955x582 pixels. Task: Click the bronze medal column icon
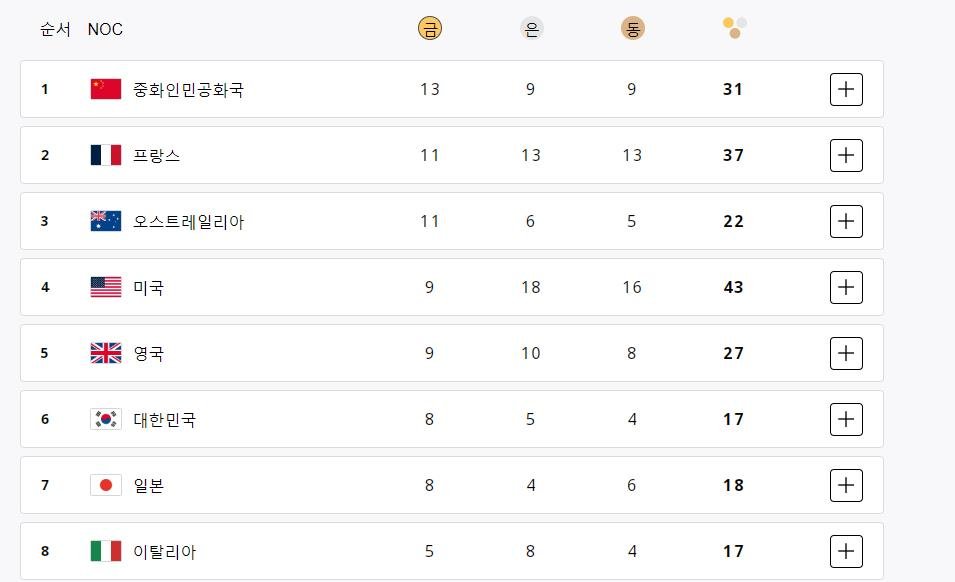pos(632,29)
